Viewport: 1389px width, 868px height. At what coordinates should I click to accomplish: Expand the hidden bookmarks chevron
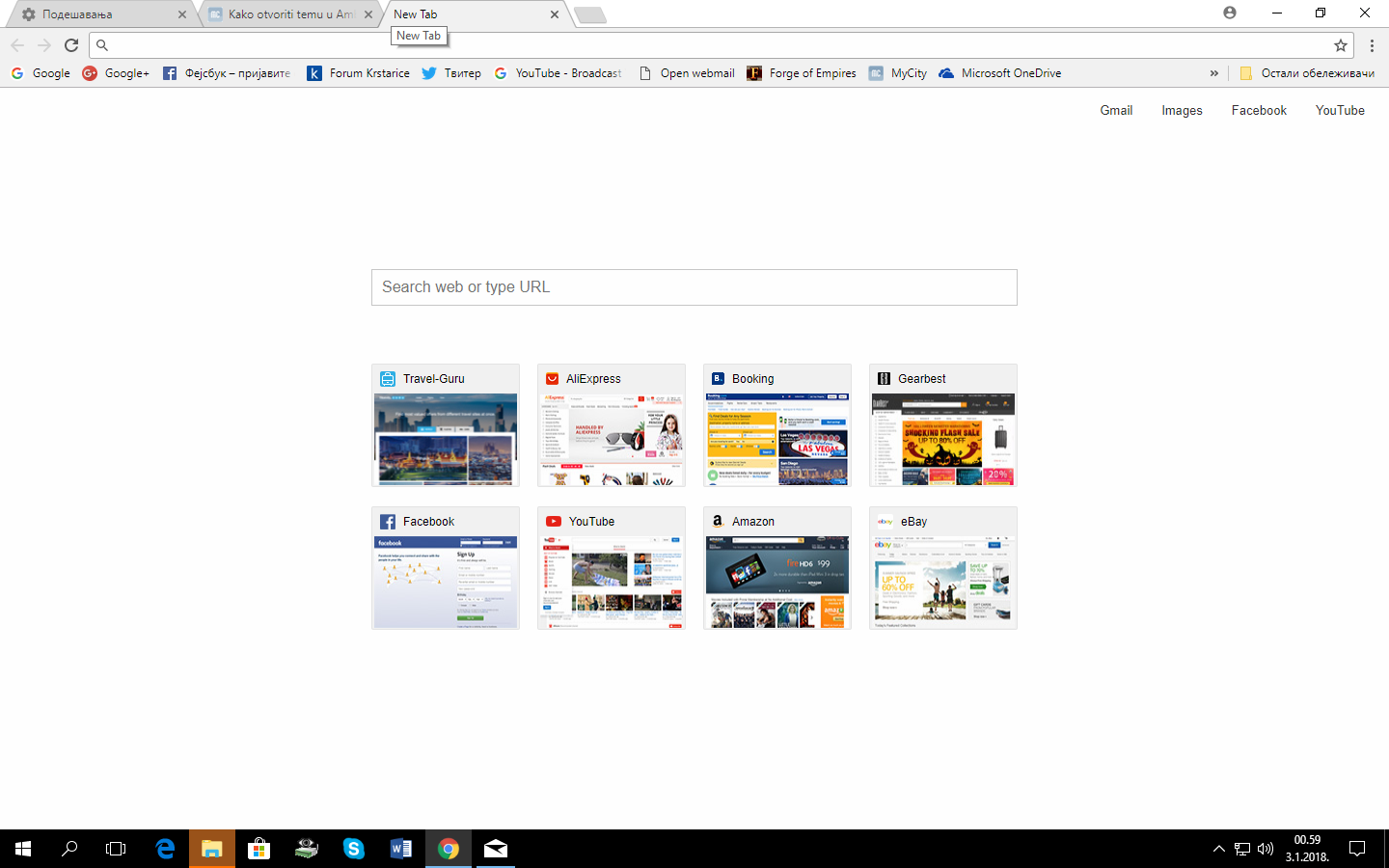pyautogui.click(x=1214, y=73)
